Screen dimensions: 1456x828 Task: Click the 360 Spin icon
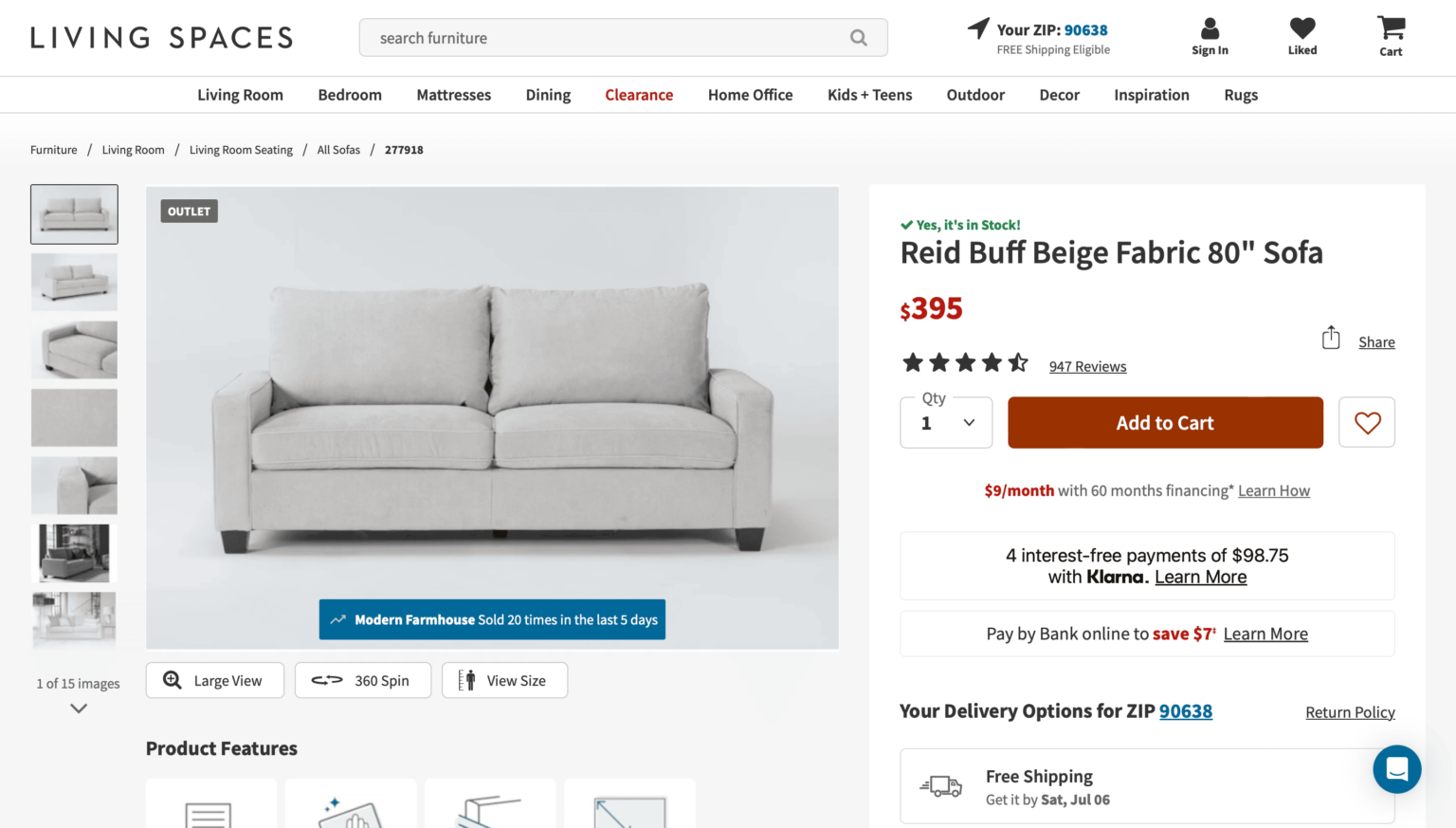click(325, 680)
